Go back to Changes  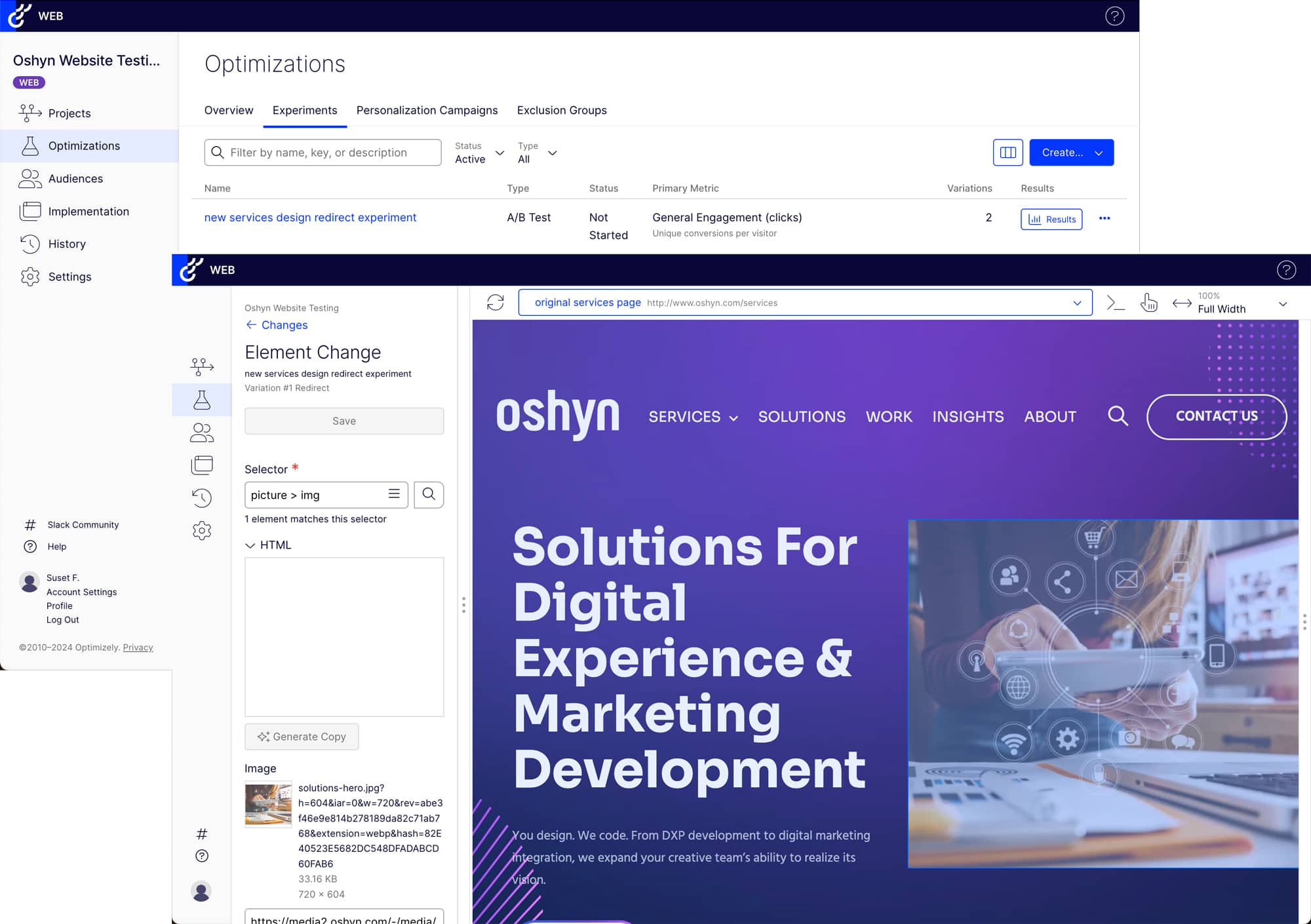point(276,325)
